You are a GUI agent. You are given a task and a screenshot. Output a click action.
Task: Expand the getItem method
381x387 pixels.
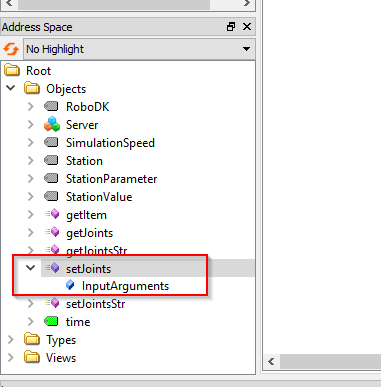point(31,214)
